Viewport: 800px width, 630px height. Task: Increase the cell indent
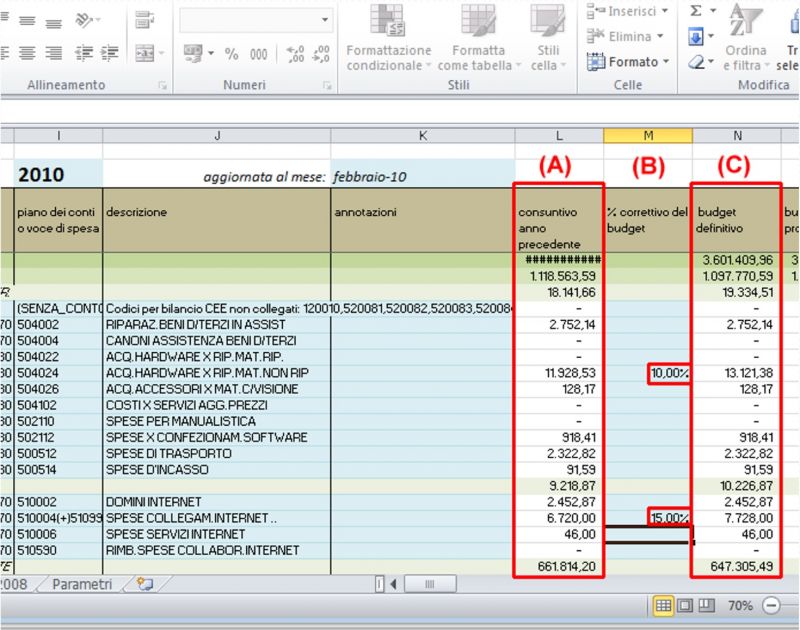109,53
